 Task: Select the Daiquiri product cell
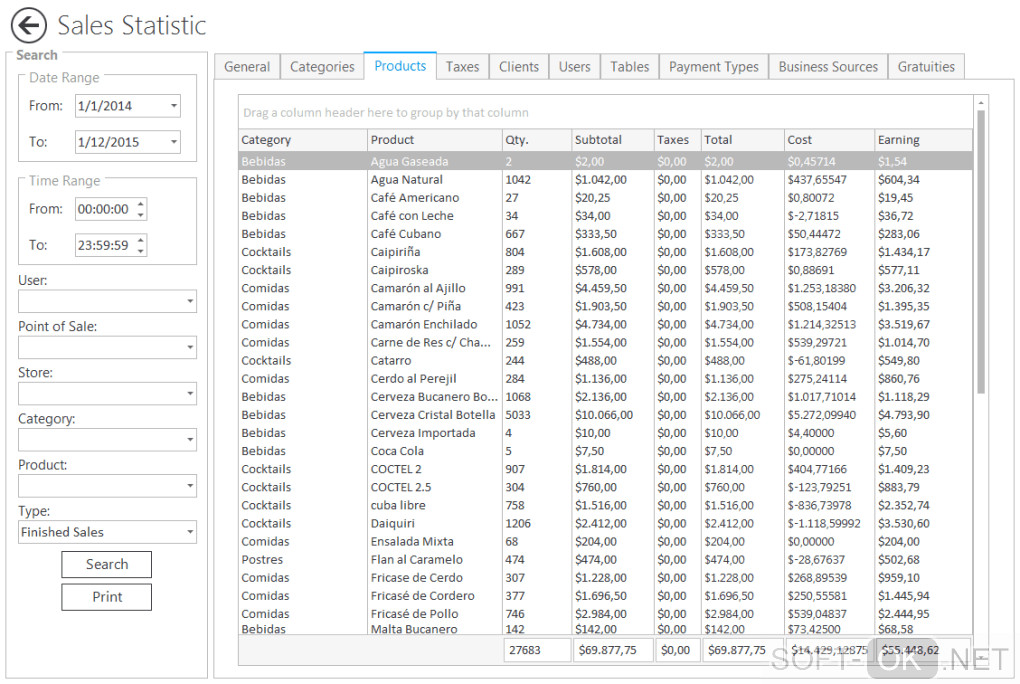coord(435,524)
